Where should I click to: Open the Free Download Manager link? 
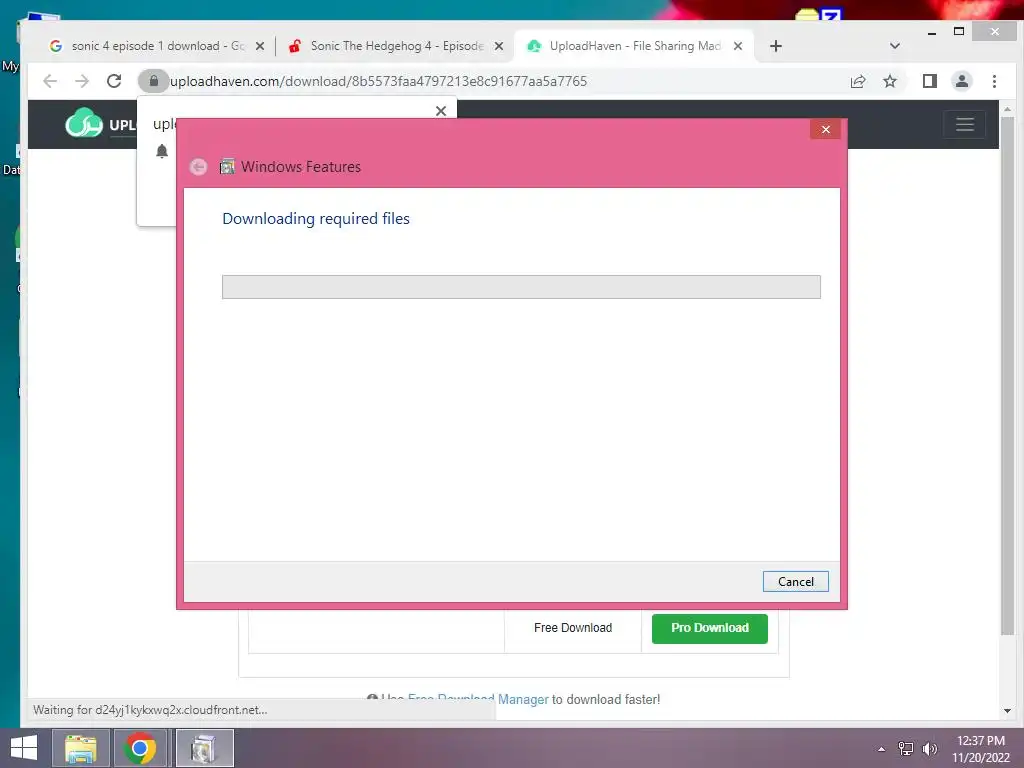coord(478,699)
